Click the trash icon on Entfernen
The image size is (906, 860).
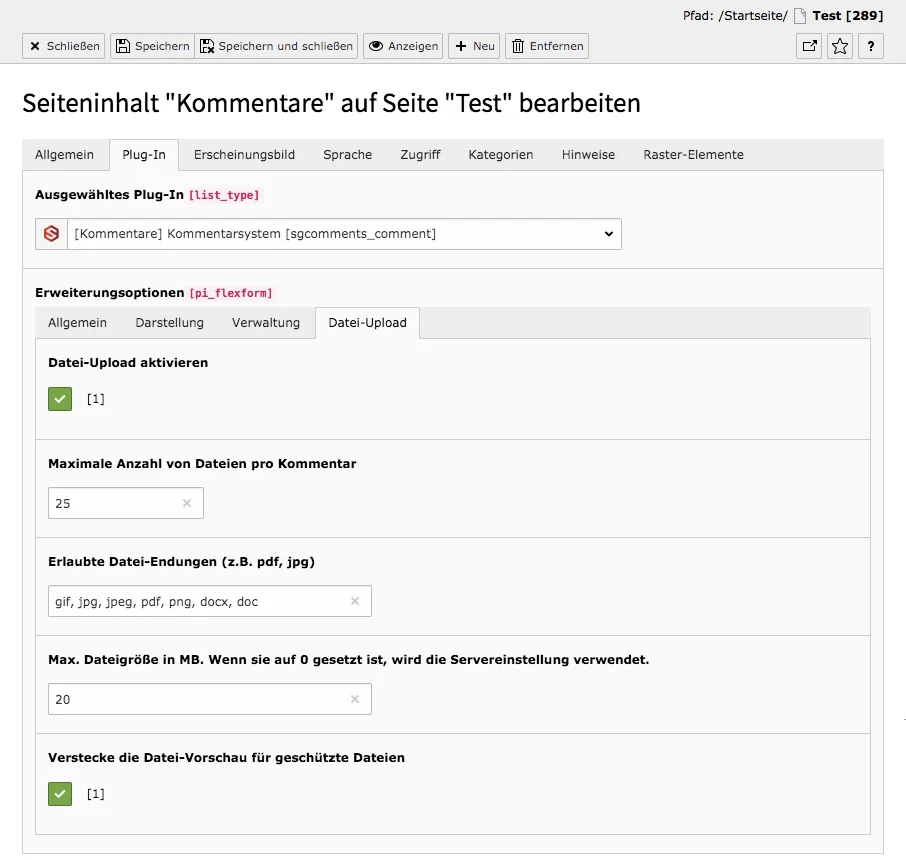[518, 46]
